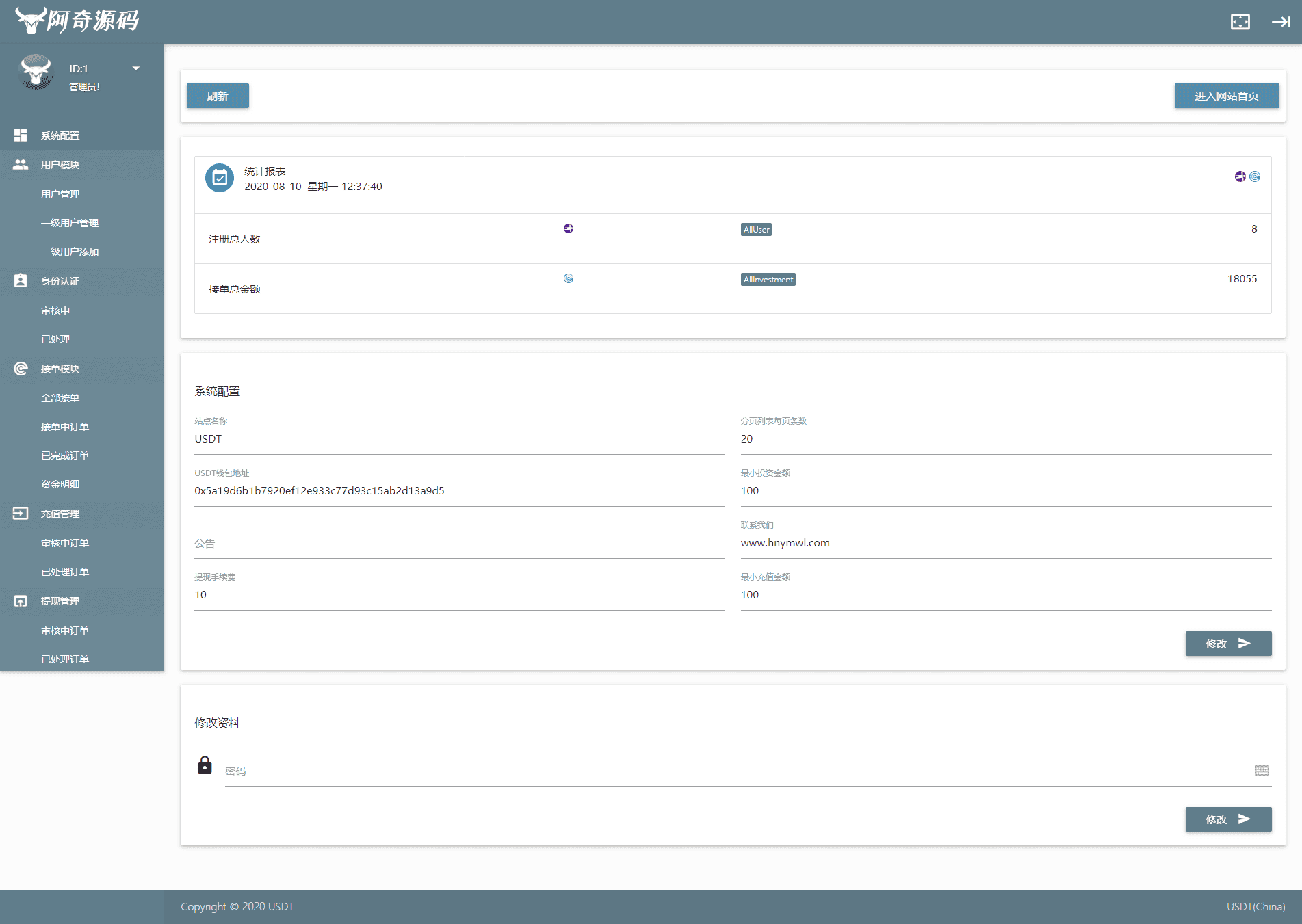Click the blue icon in 接单总金额 row
This screenshot has width=1302, height=924.
(x=569, y=278)
